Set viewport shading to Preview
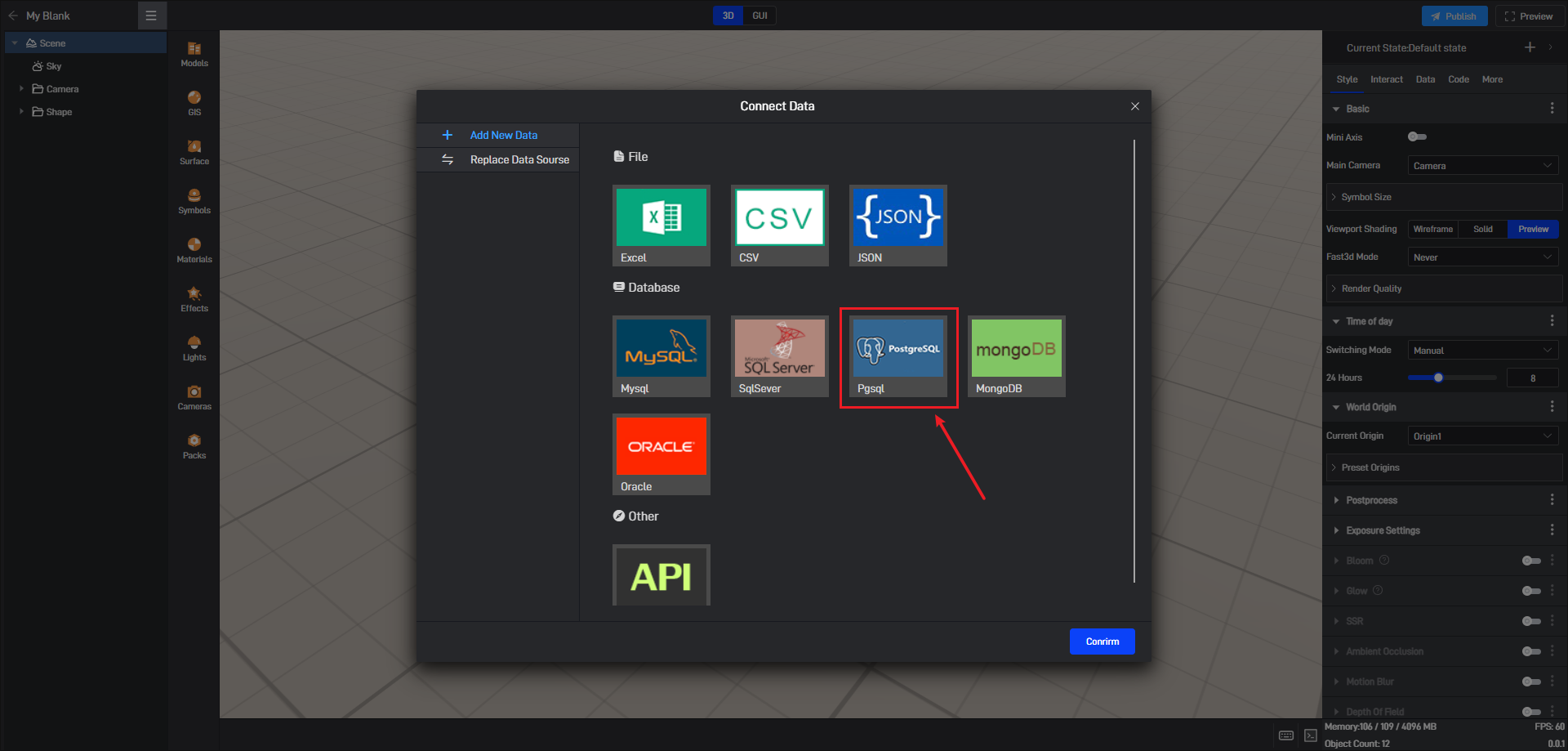This screenshot has width=1568, height=751. (x=1534, y=230)
